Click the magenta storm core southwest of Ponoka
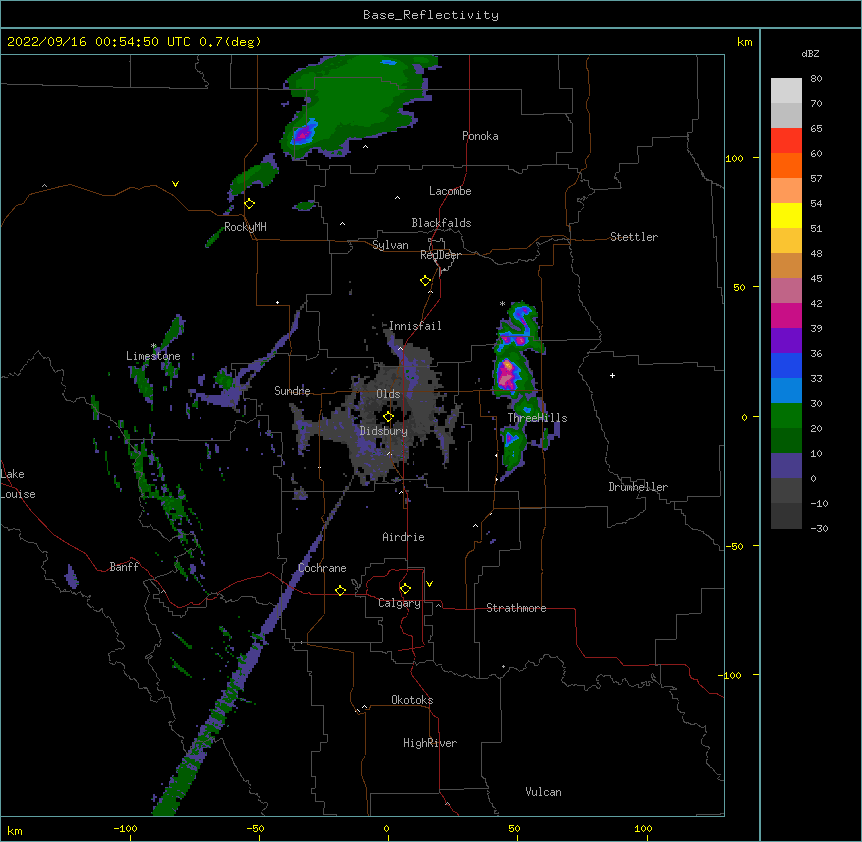This screenshot has width=862, height=842. [x=303, y=133]
